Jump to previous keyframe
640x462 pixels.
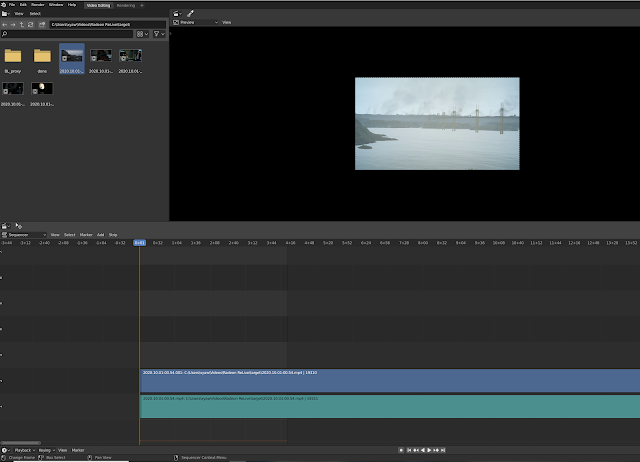tap(416, 450)
